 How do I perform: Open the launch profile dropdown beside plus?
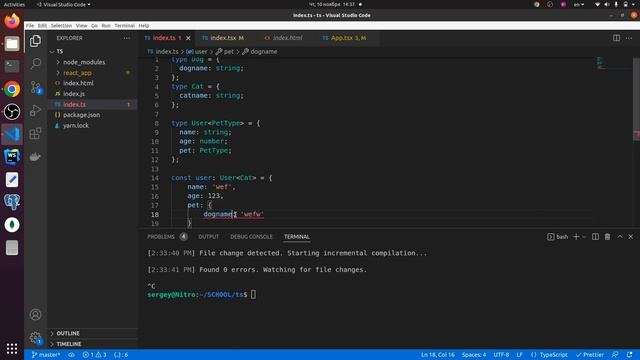point(584,237)
